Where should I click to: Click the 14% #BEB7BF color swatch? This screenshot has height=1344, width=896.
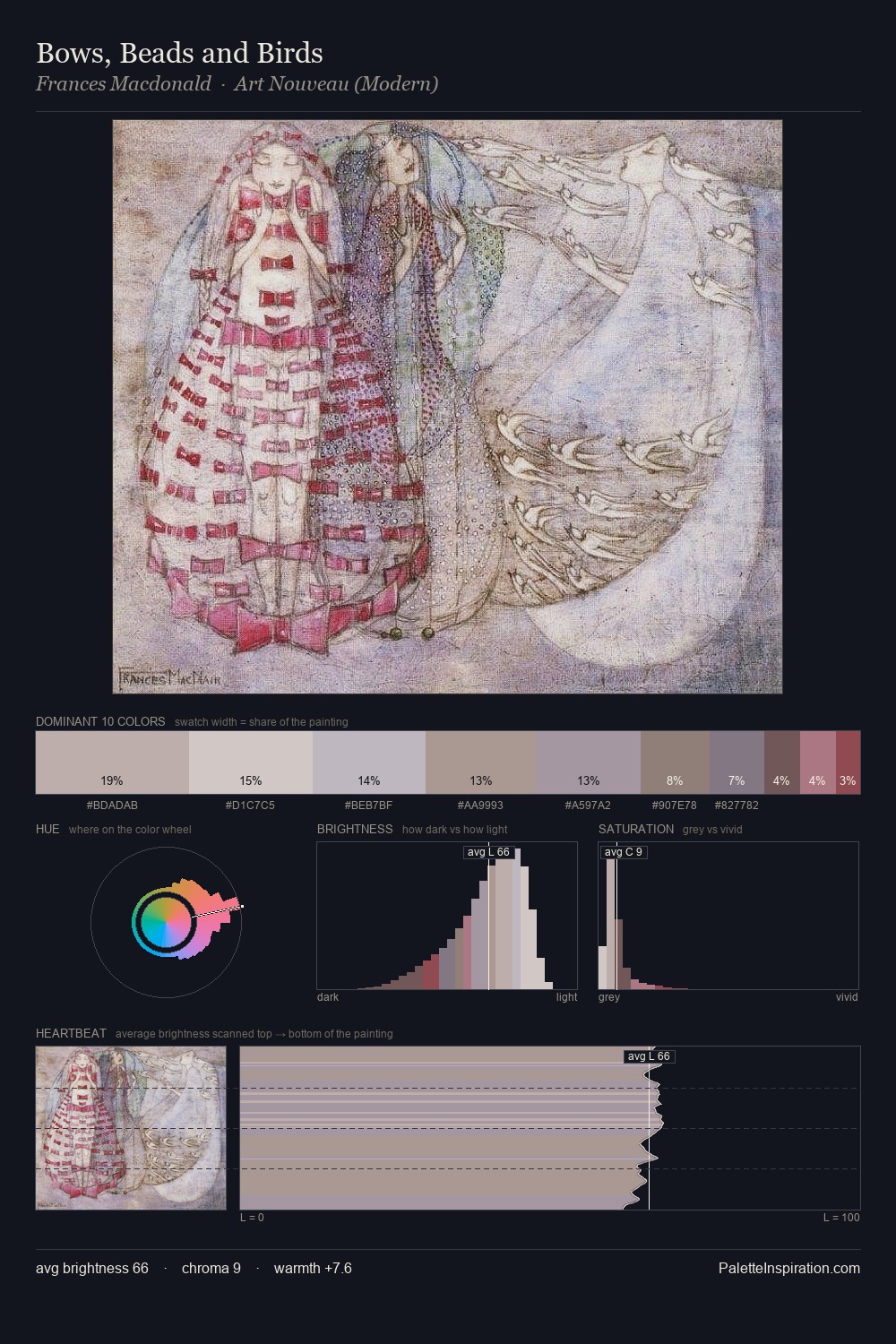pos(369,762)
